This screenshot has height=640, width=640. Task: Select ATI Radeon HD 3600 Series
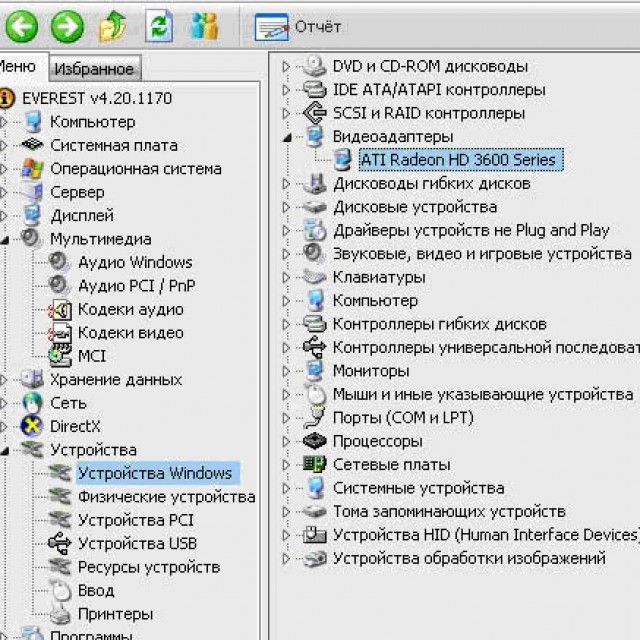pos(457,160)
